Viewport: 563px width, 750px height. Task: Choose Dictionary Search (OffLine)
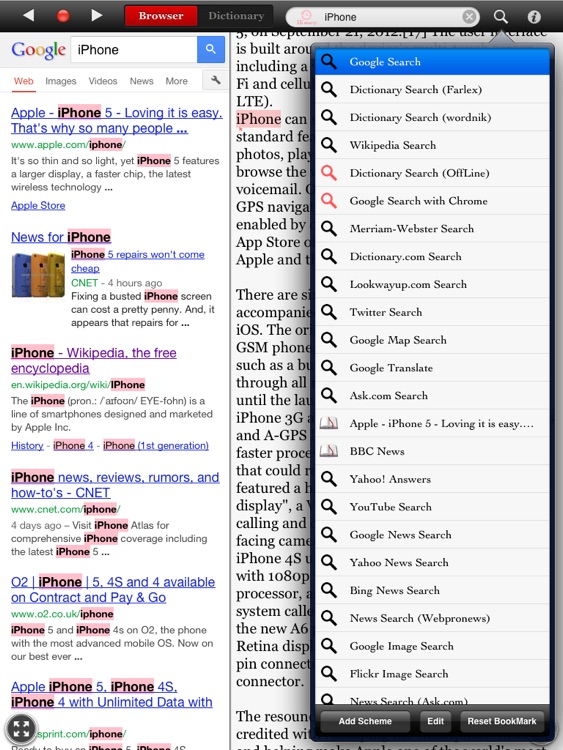click(432, 173)
